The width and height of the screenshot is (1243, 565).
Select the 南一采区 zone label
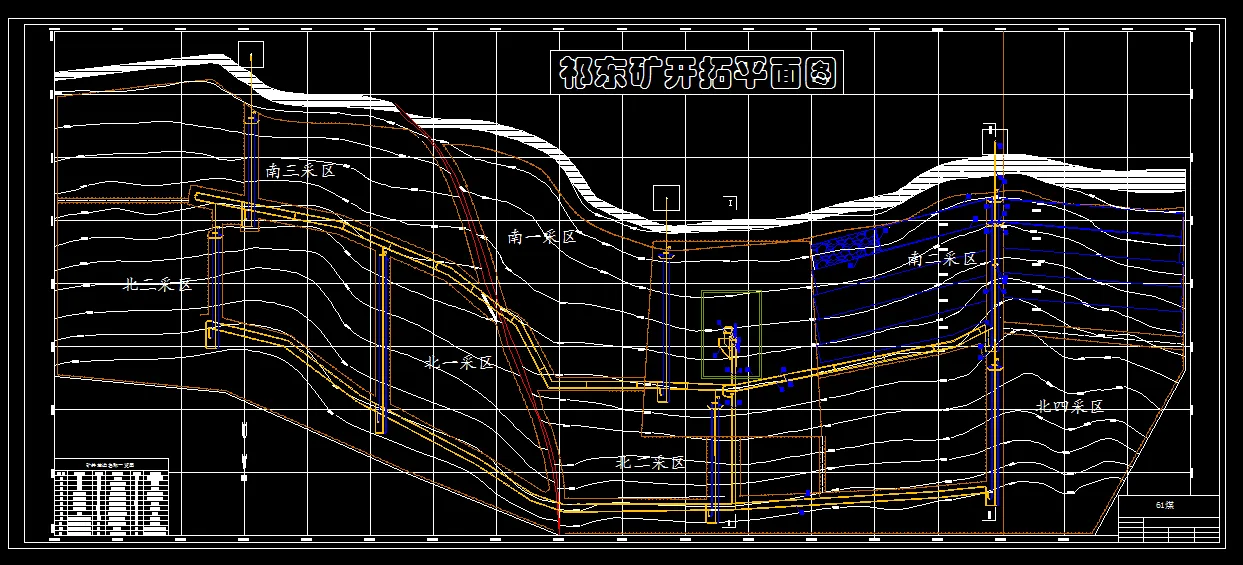[x=542, y=237]
